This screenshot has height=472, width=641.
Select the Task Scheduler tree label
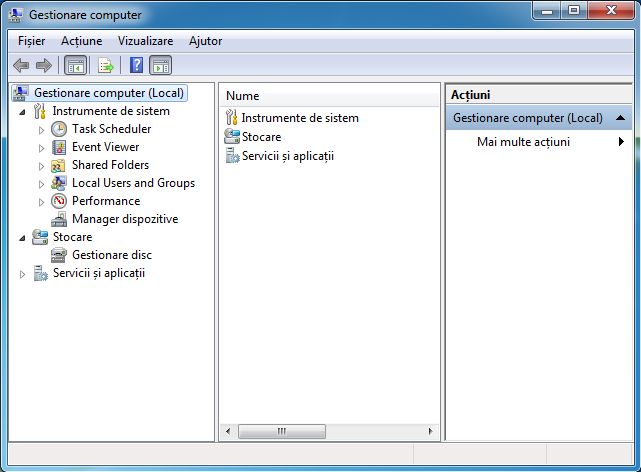point(112,129)
